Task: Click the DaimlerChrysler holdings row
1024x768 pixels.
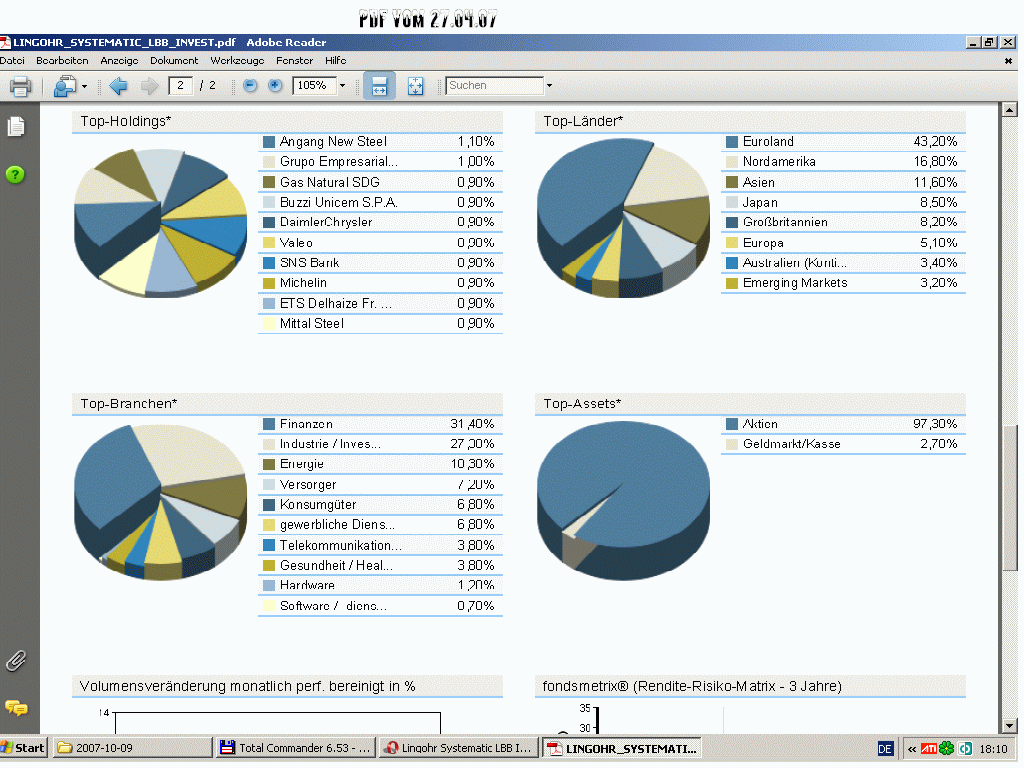Action: click(380, 222)
